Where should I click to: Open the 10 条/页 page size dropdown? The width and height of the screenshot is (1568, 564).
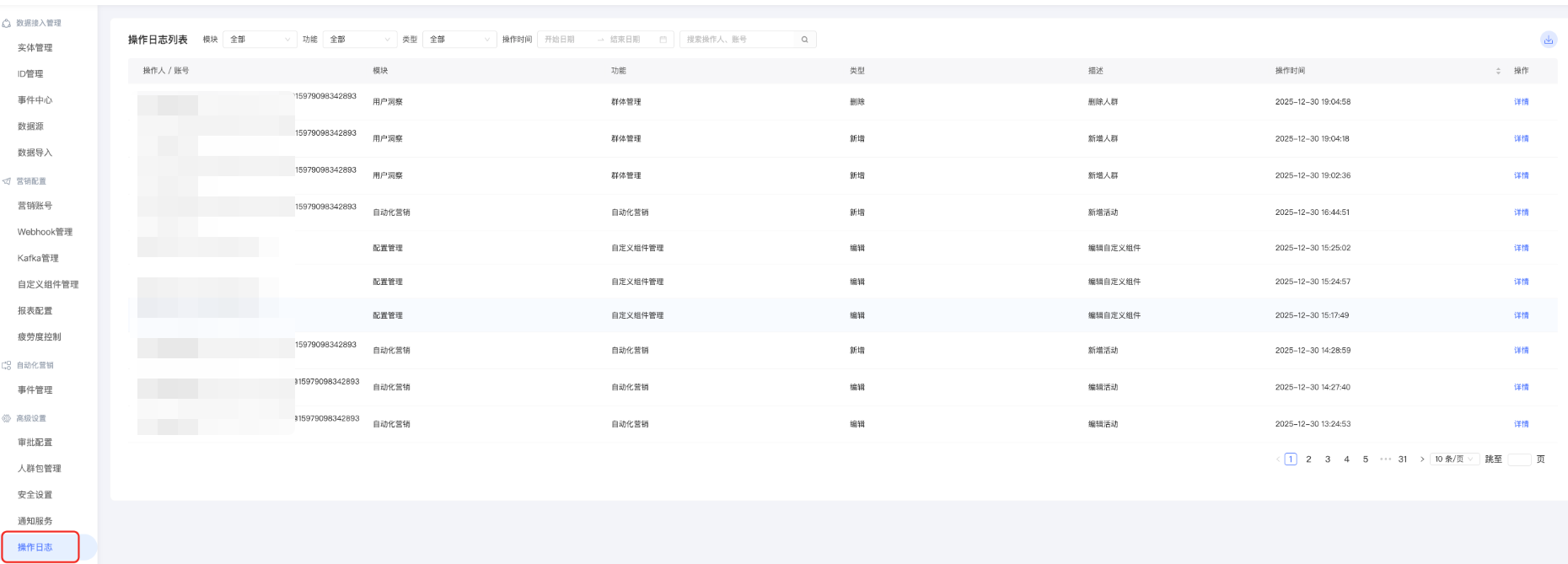coord(1454,459)
